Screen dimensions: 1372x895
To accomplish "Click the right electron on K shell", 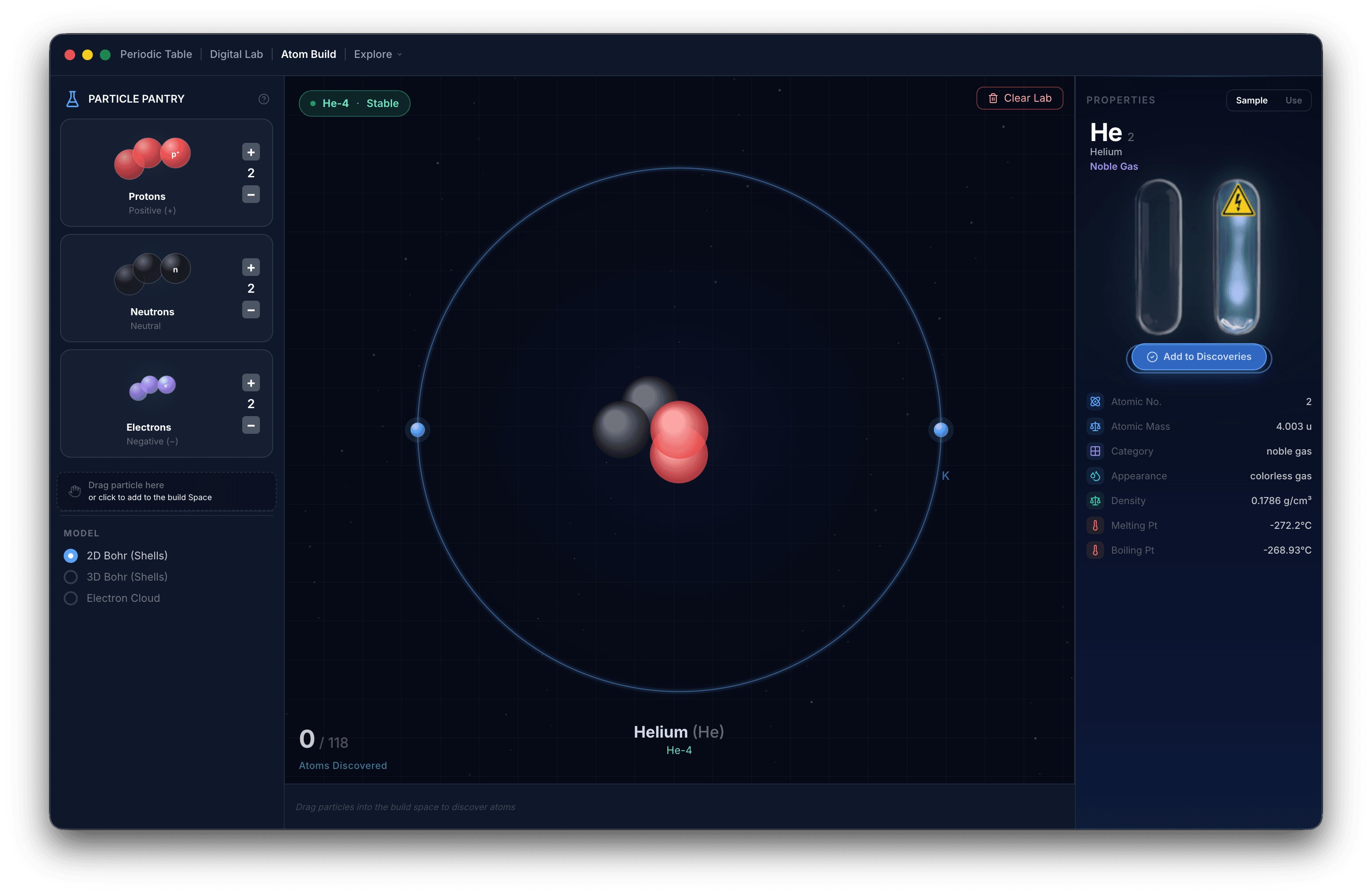I will [940, 430].
